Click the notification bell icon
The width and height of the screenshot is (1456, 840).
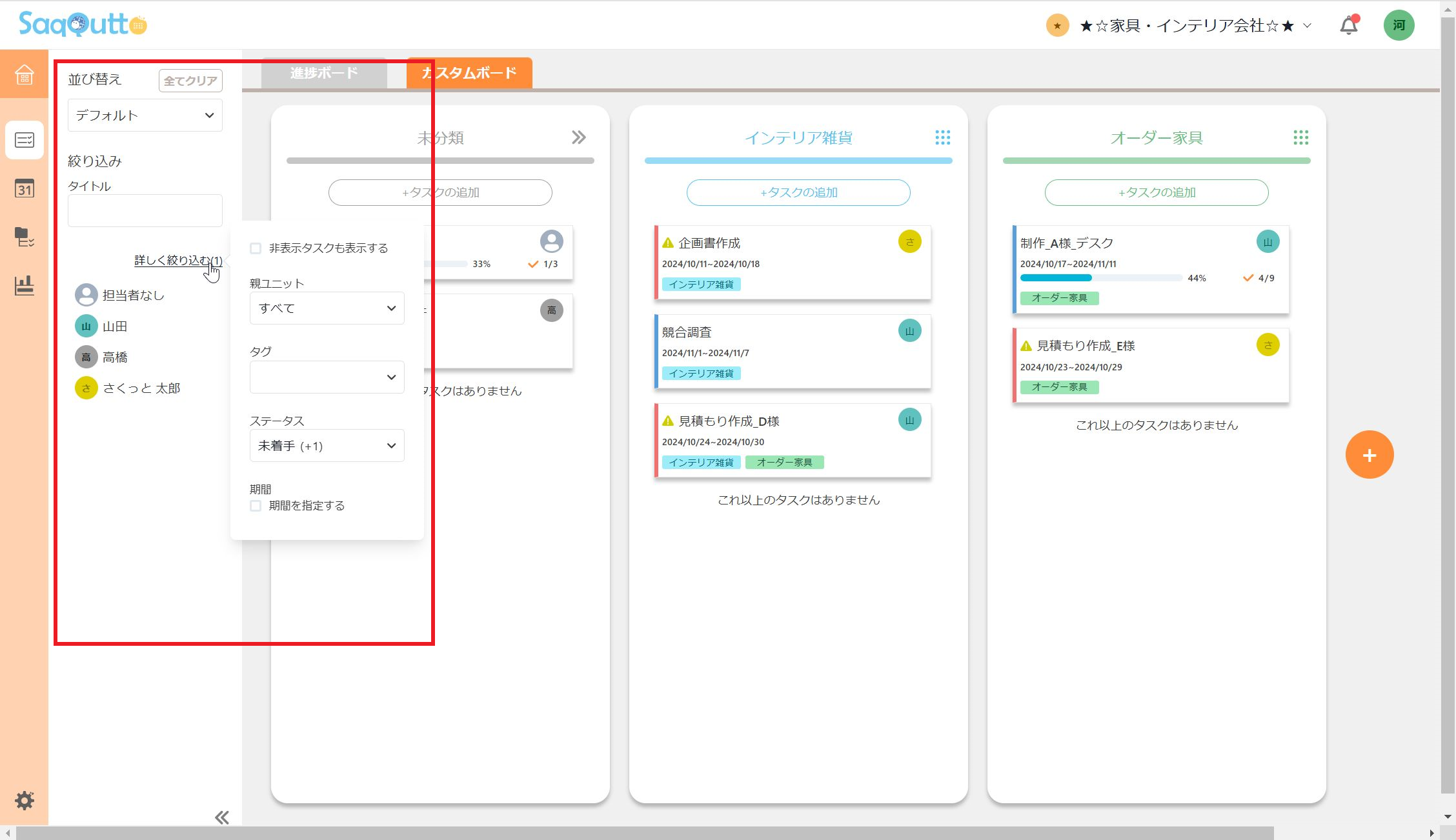point(1348,26)
